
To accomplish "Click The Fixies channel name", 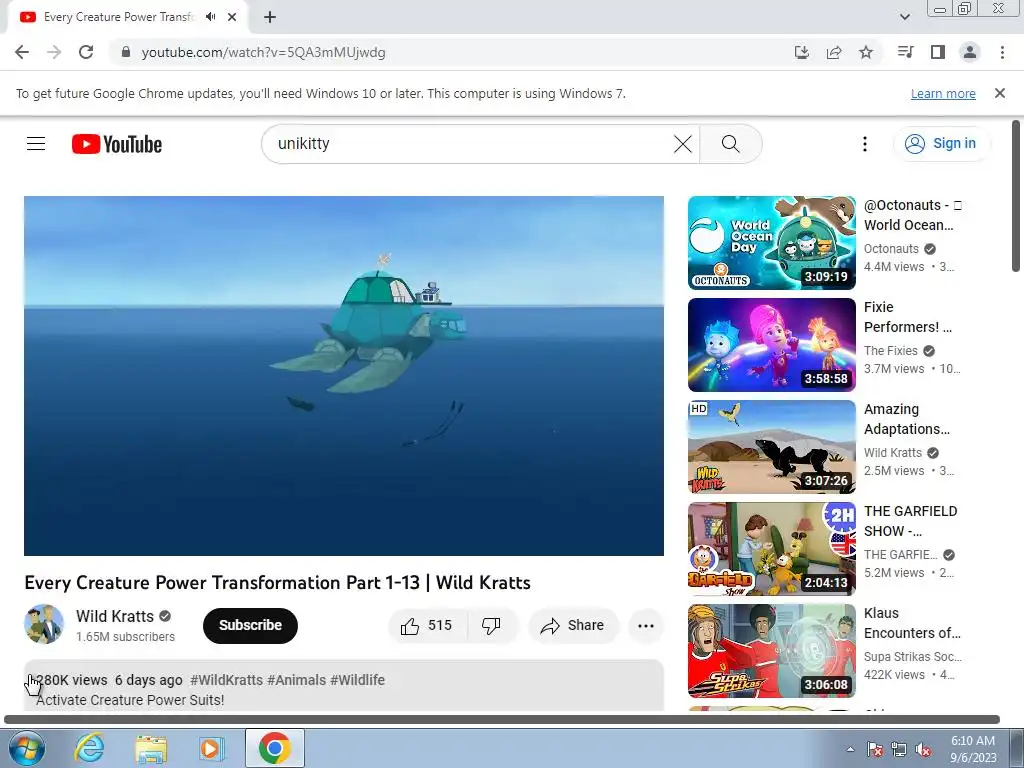I will (x=890, y=351).
